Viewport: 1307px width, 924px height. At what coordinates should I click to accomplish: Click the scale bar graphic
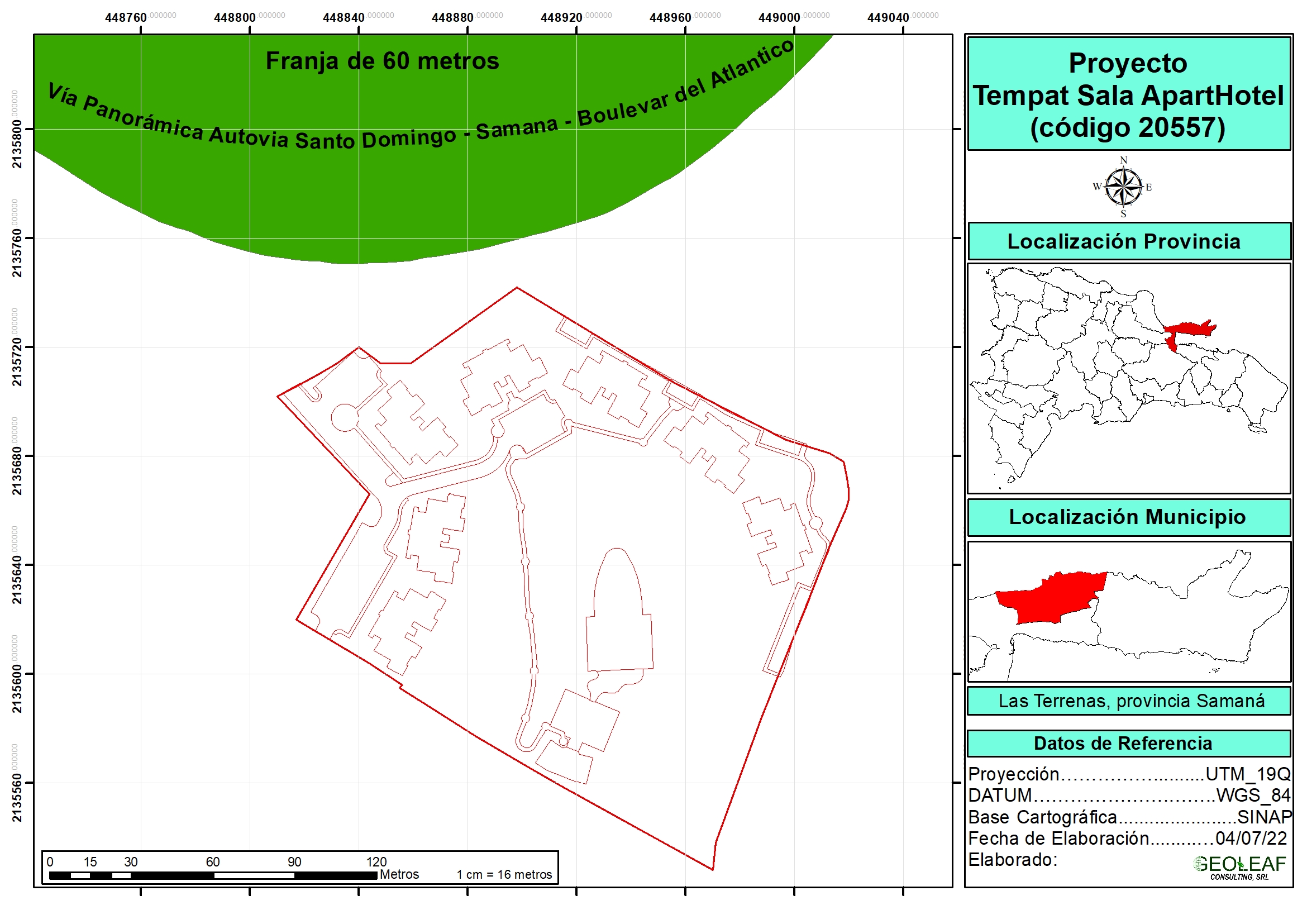[213, 875]
